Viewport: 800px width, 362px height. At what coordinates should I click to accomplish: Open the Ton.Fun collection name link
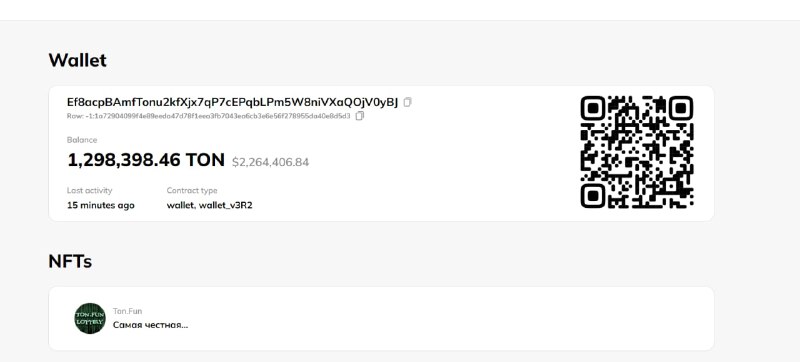click(x=128, y=311)
